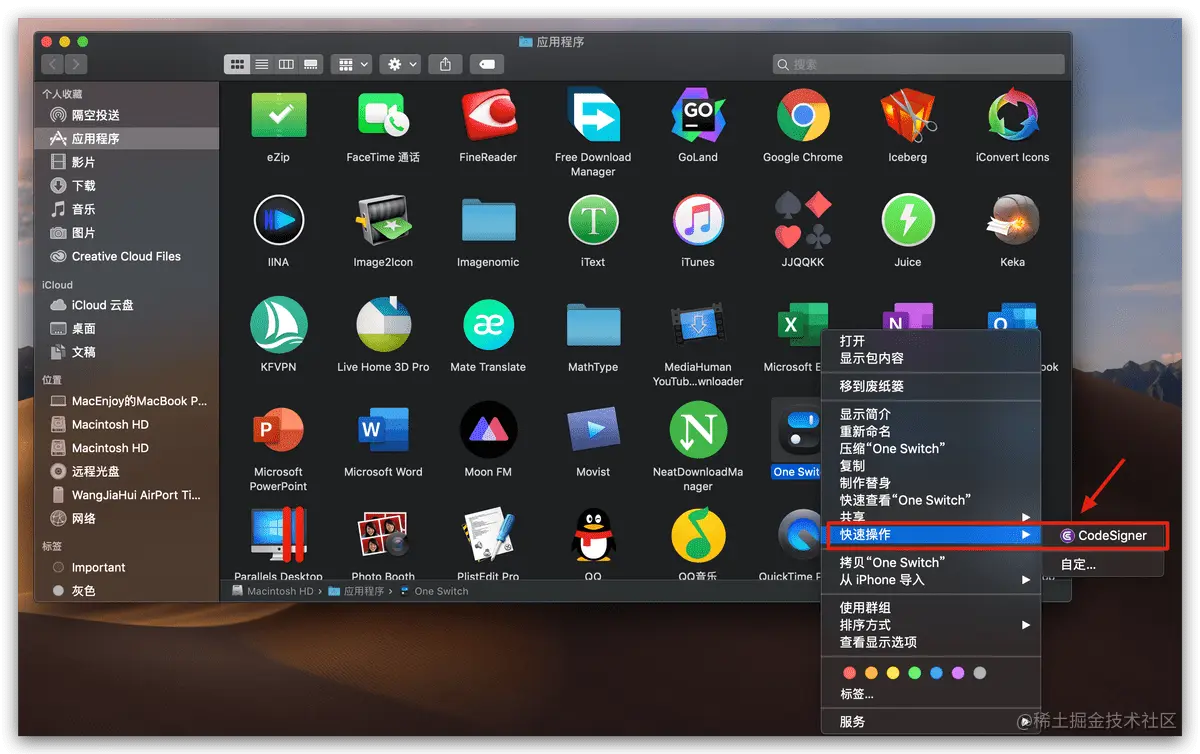Select the Parallels Desktop icon
This screenshot has height=754, width=1200.
click(x=278, y=535)
